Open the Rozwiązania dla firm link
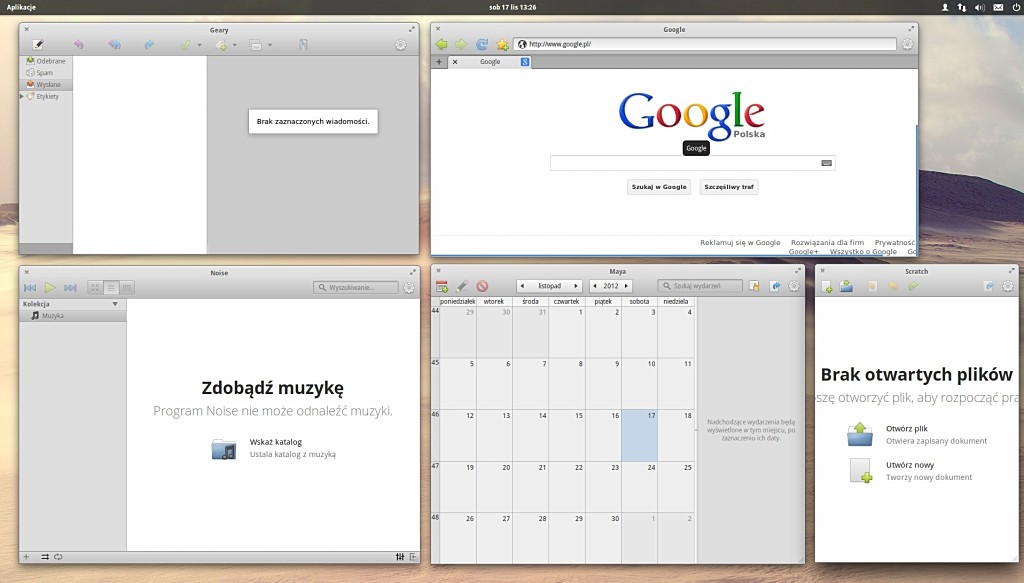This screenshot has width=1024, height=583. [x=827, y=242]
